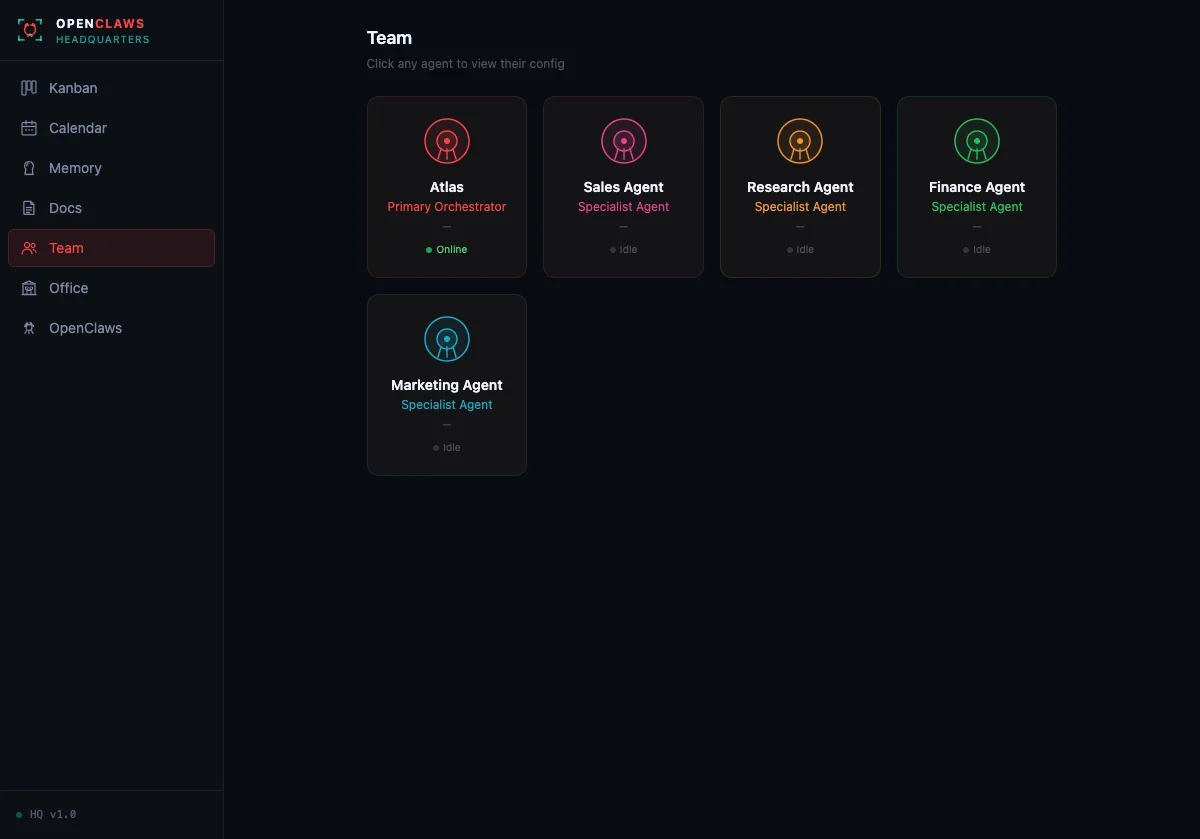Image resolution: width=1200 pixels, height=839 pixels.
Task: Click the OpenClaws logo icon
Action: 30,30
